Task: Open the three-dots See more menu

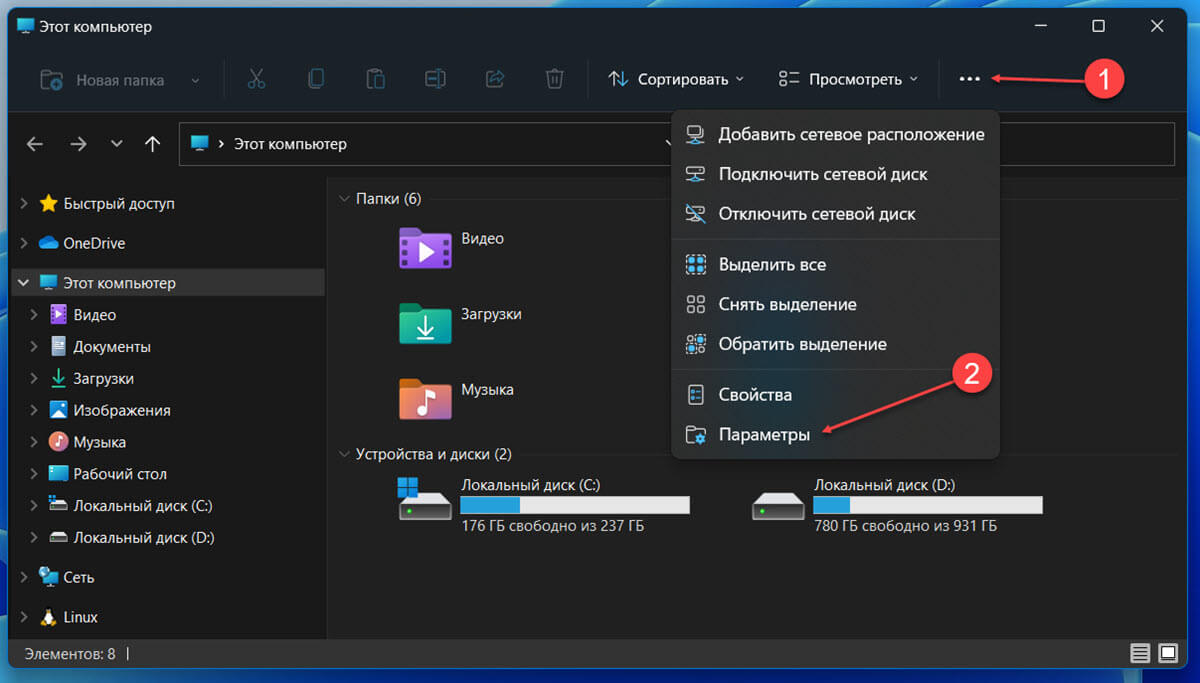Action: [x=969, y=79]
